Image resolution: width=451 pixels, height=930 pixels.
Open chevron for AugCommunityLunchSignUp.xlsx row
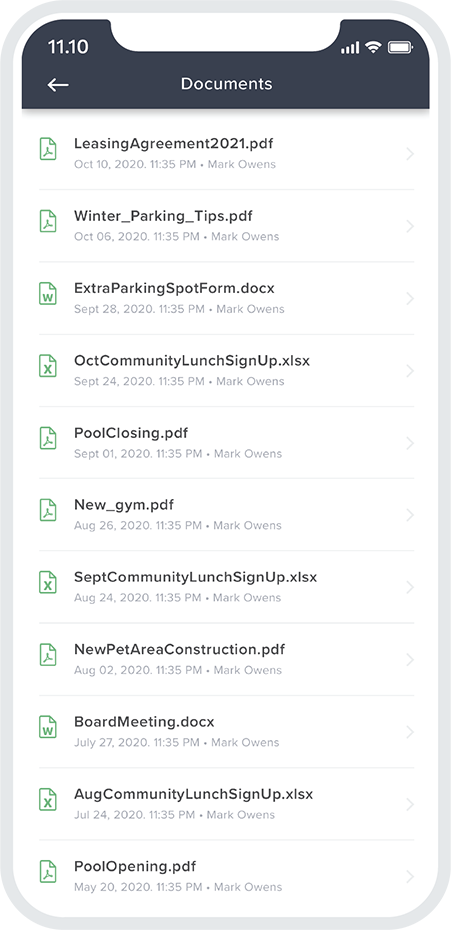(x=409, y=804)
